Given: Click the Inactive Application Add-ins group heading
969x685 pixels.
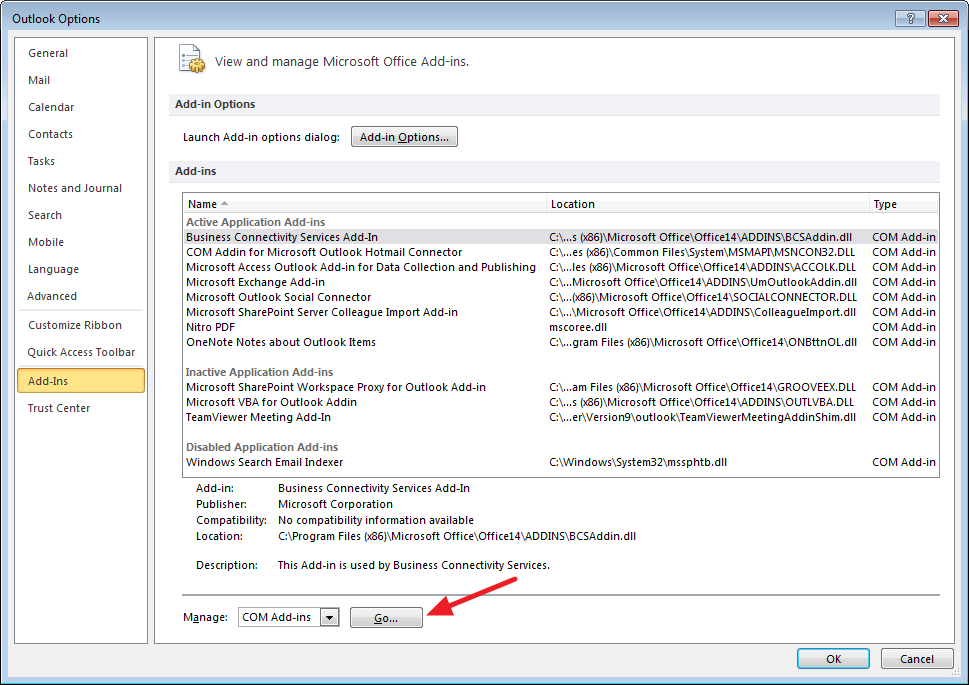Looking at the screenshot, I should pos(260,372).
